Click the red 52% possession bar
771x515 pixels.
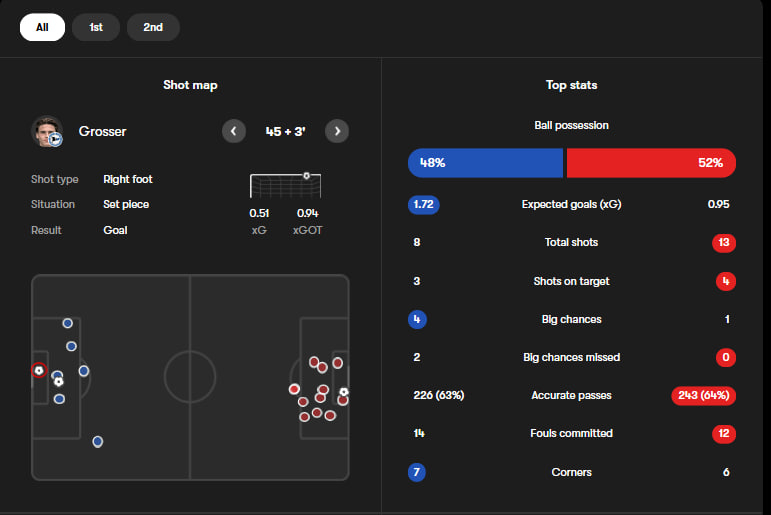click(x=652, y=163)
